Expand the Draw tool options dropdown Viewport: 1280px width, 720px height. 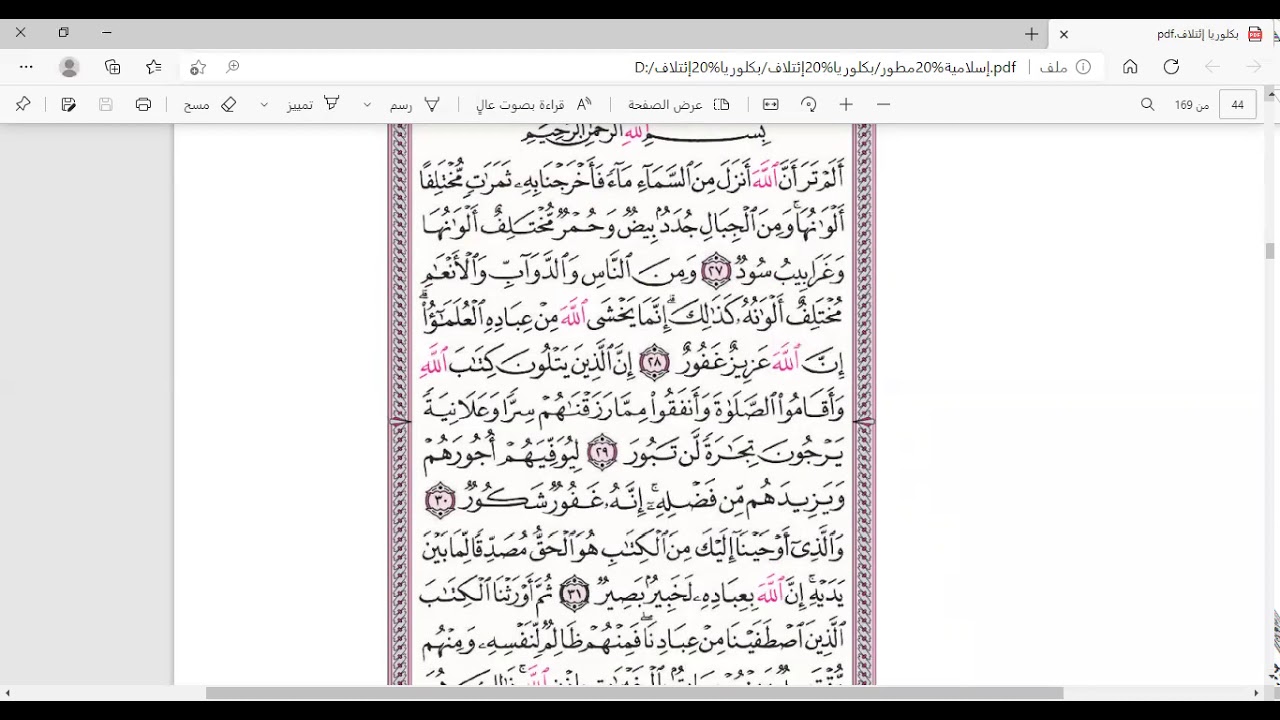(x=367, y=104)
